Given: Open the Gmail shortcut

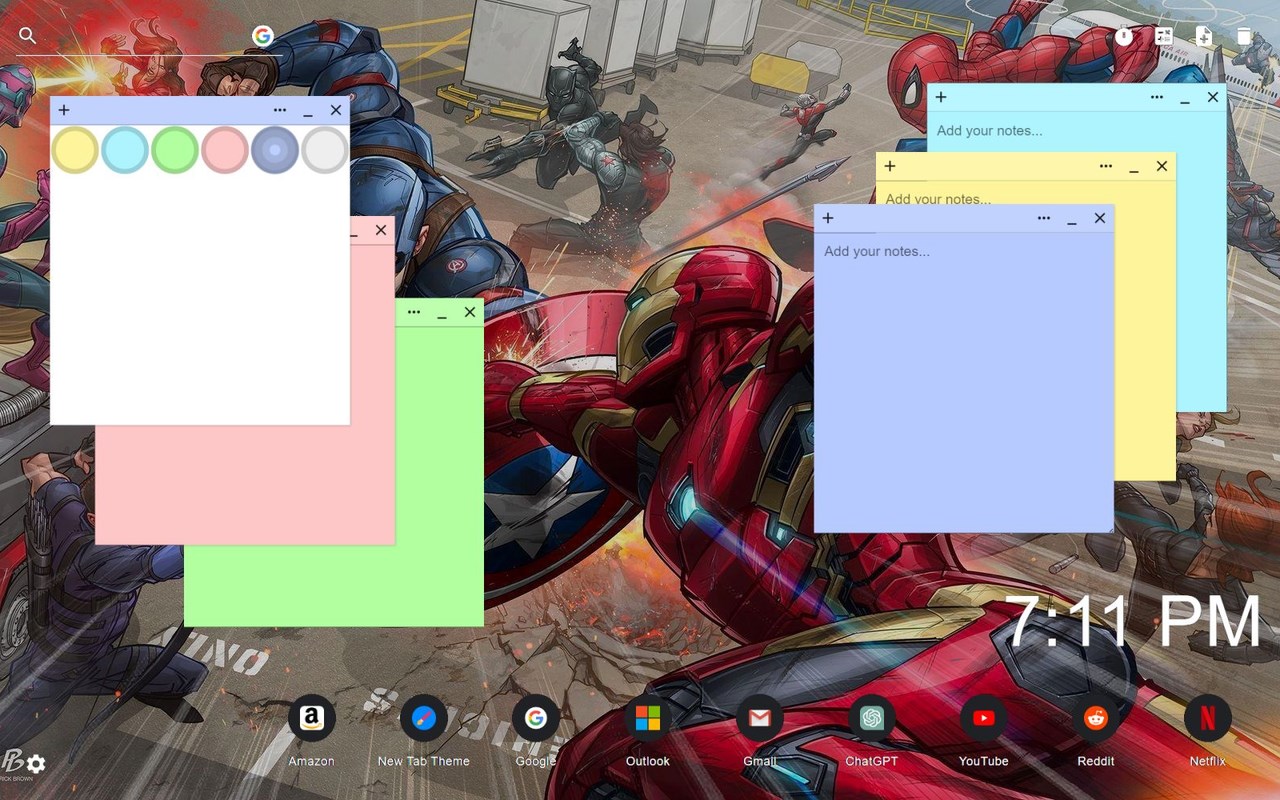Looking at the screenshot, I should pyautogui.click(x=759, y=718).
